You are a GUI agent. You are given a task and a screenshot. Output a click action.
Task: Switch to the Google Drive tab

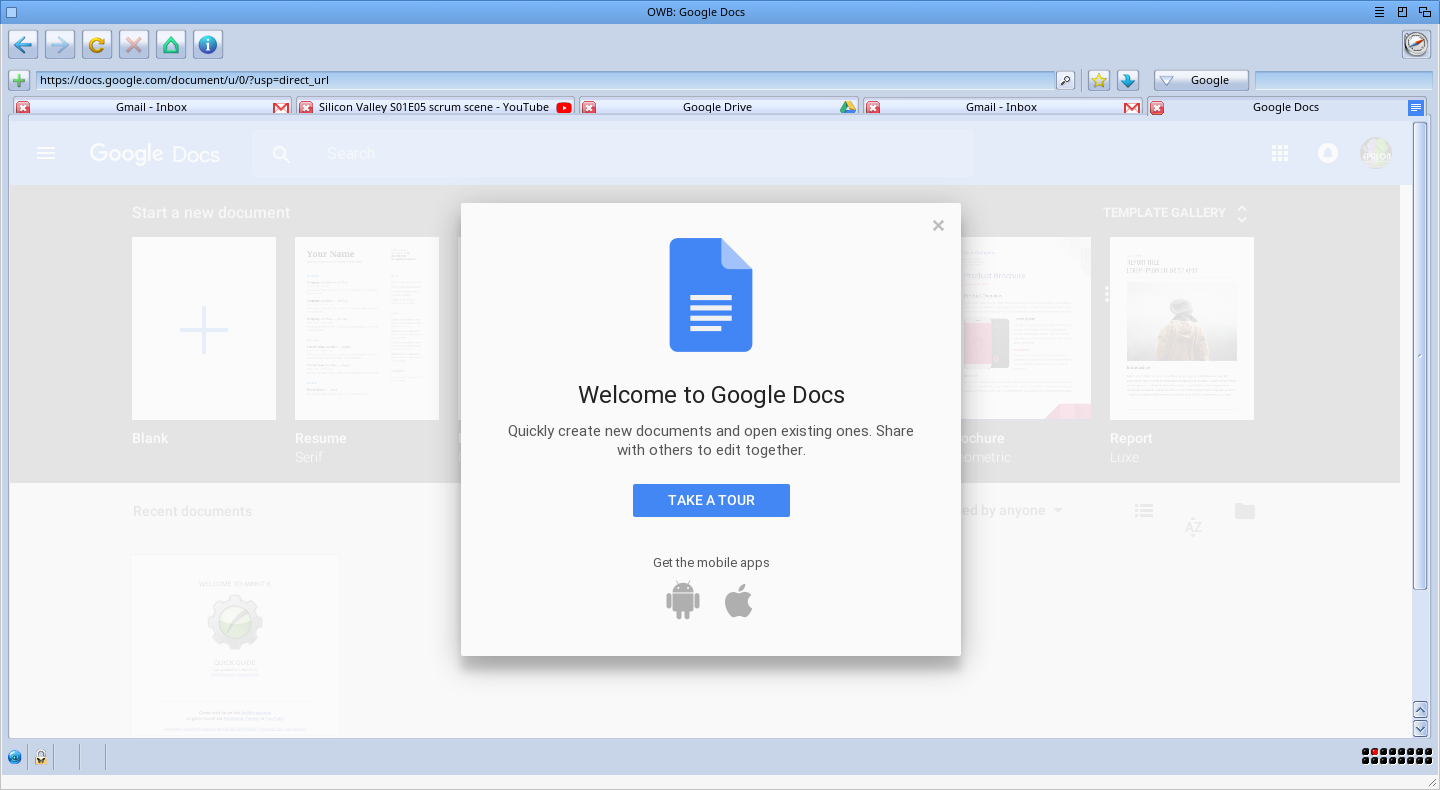point(718,107)
